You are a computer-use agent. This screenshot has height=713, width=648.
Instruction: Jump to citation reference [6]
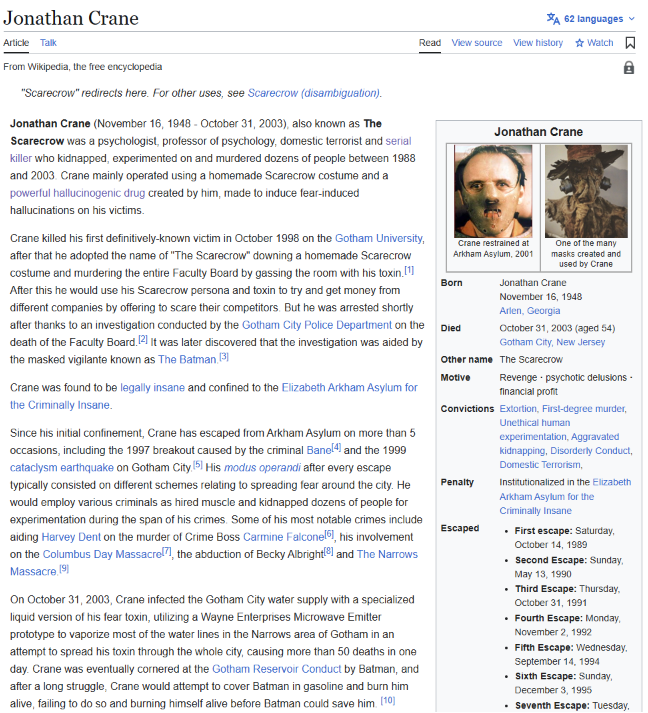click(x=329, y=534)
